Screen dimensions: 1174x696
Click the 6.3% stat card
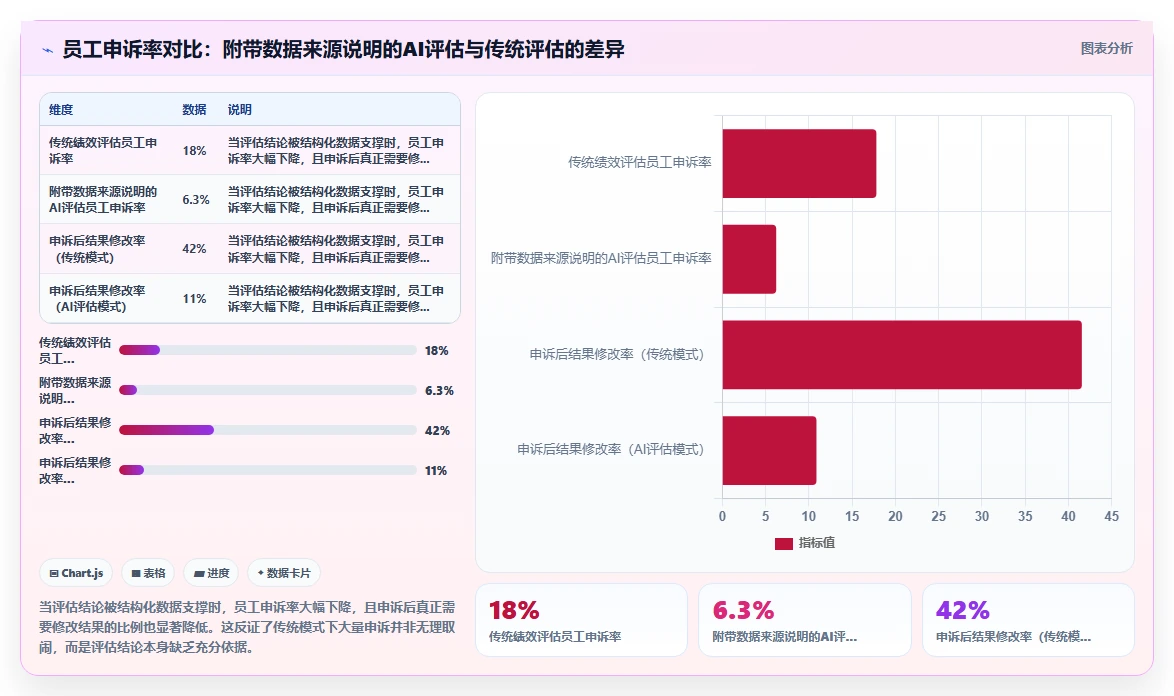coord(804,620)
